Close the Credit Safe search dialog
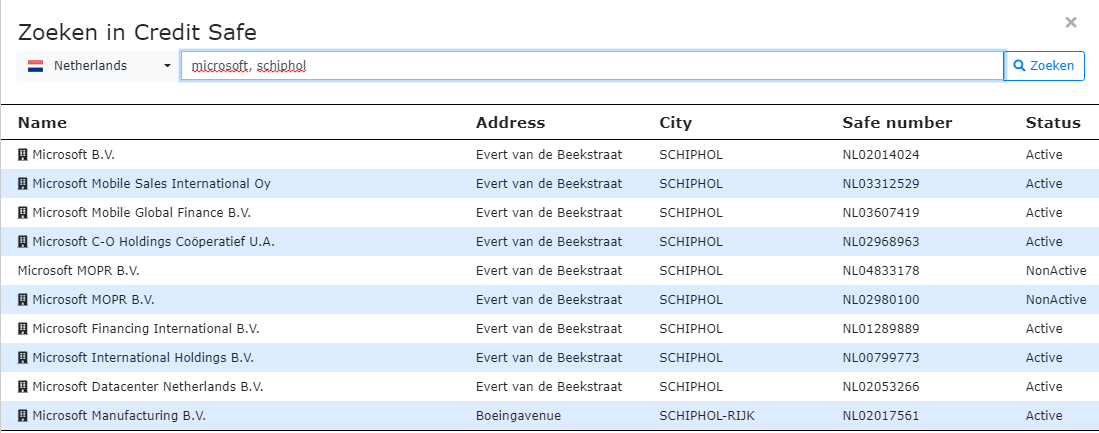Viewport: 1099px width, 433px height. (1070, 22)
